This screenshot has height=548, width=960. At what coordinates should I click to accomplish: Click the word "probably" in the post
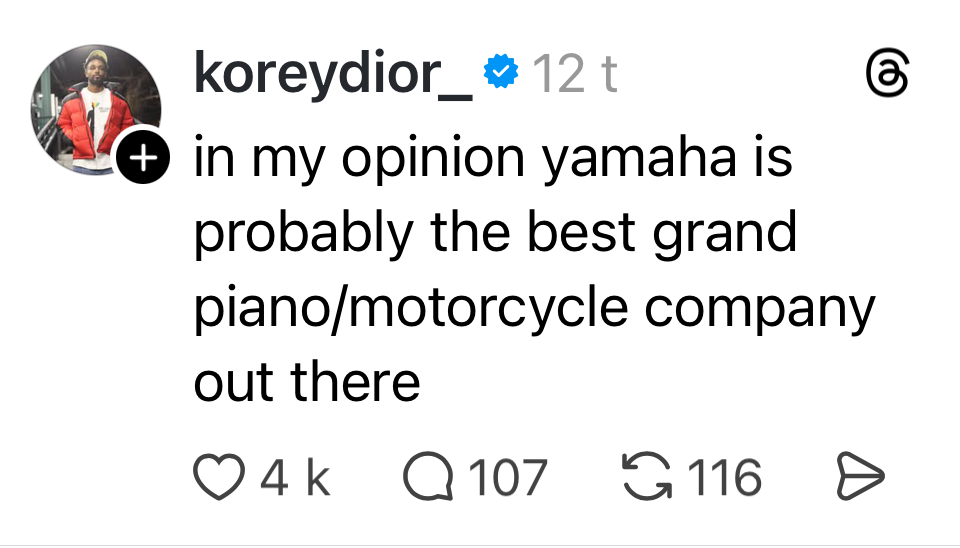tap(301, 234)
